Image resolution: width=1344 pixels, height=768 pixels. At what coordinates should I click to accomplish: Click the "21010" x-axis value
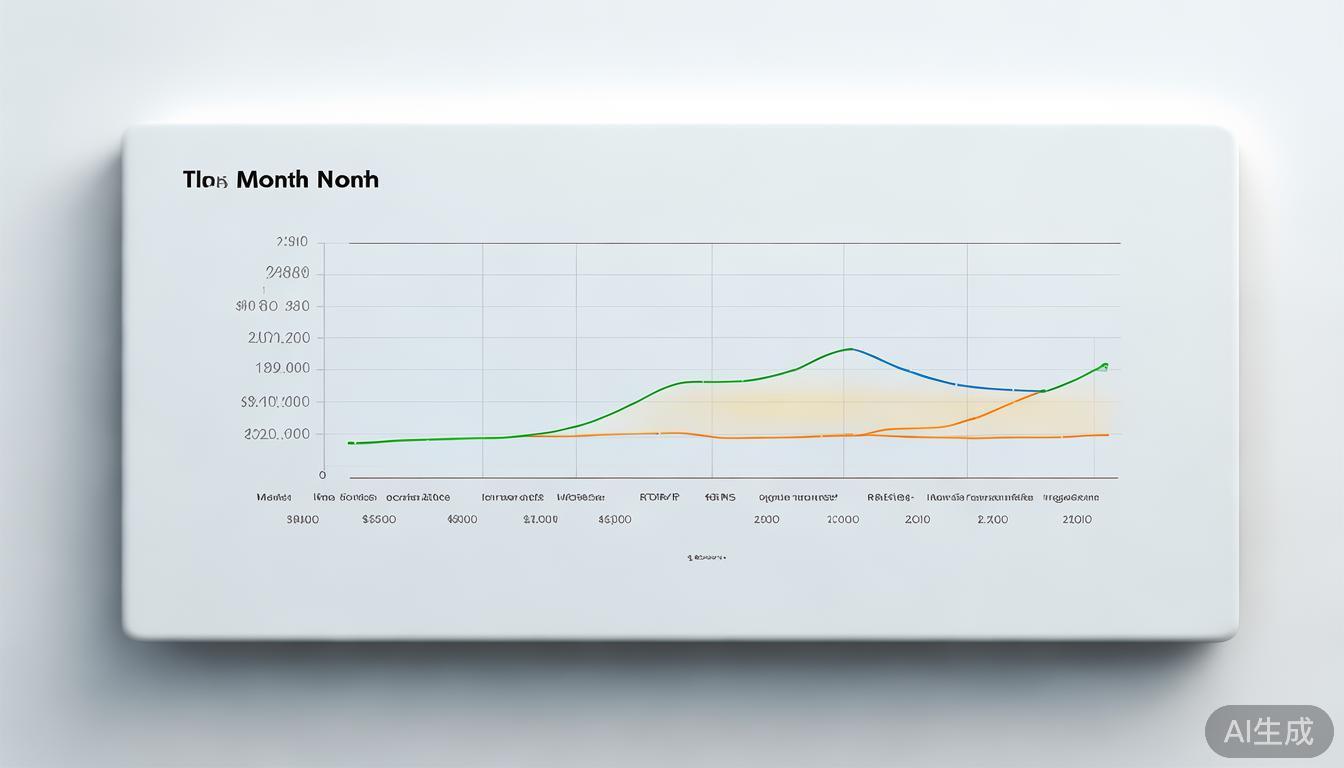[x=1077, y=520]
